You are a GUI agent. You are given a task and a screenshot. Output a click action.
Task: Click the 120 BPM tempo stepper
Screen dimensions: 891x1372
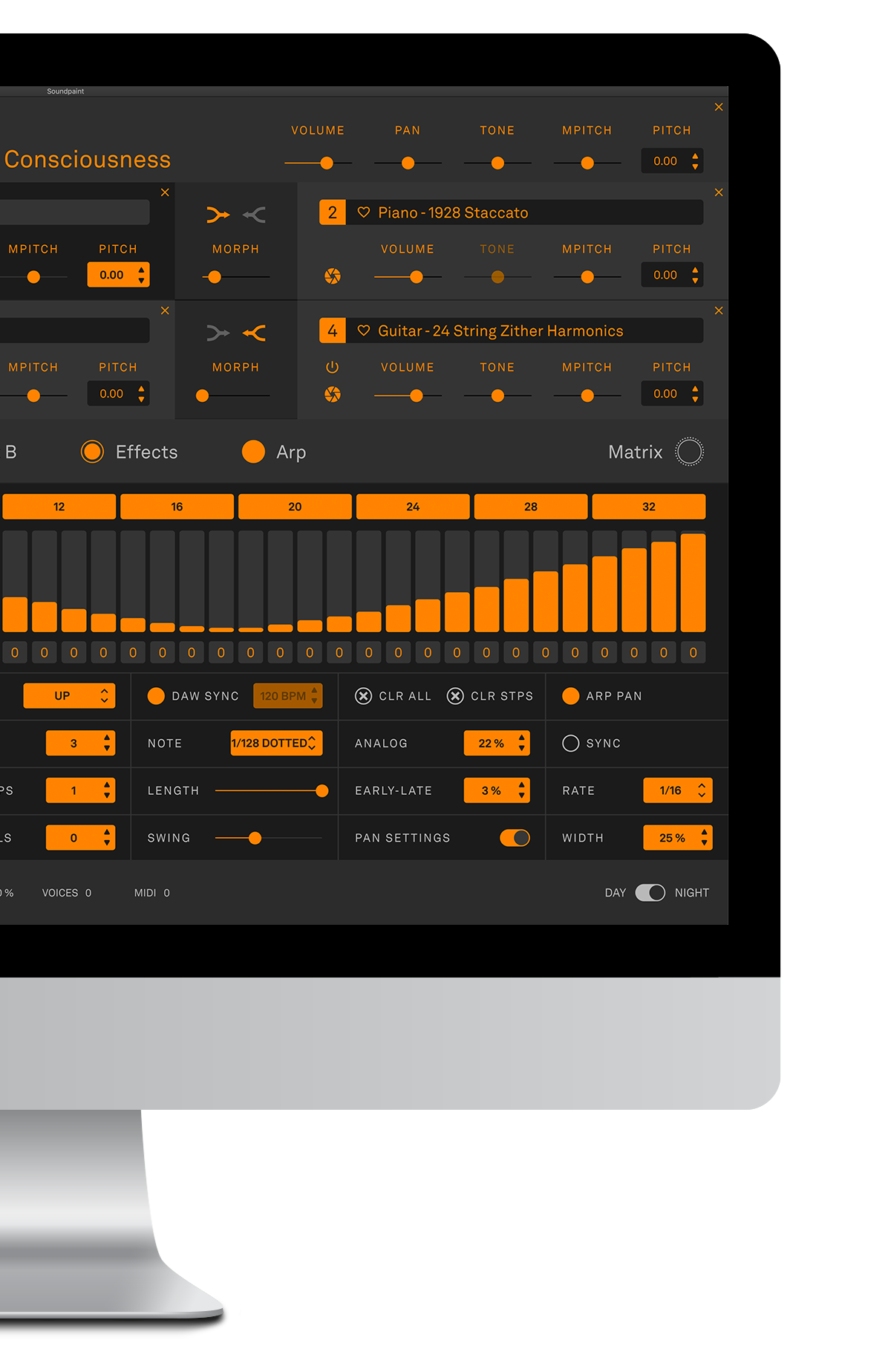288,696
